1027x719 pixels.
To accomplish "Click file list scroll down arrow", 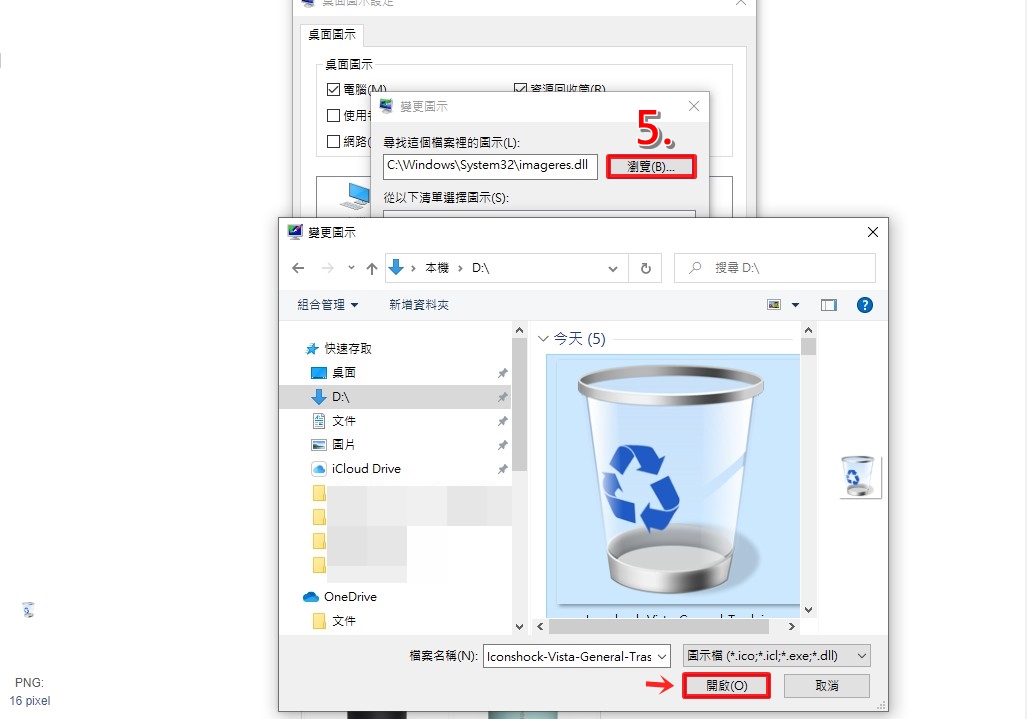I will pyautogui.click(x=808, y=610).
